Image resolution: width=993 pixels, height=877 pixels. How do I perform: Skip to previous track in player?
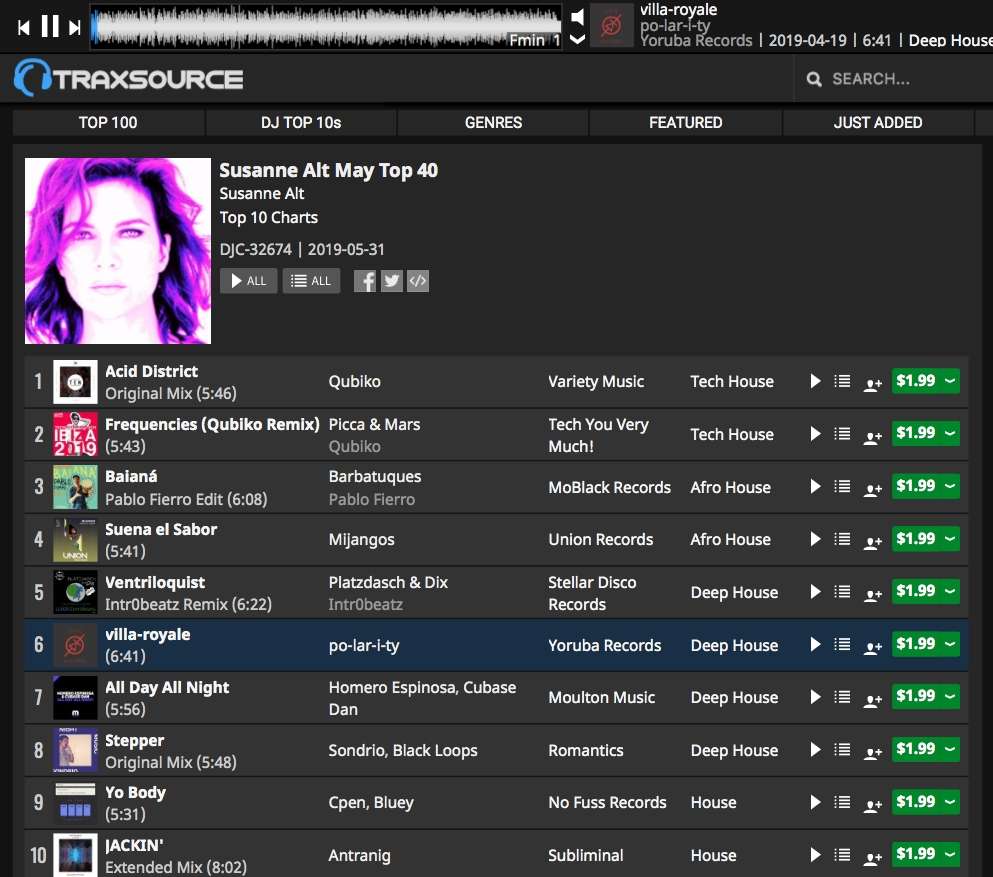[23, 27]
